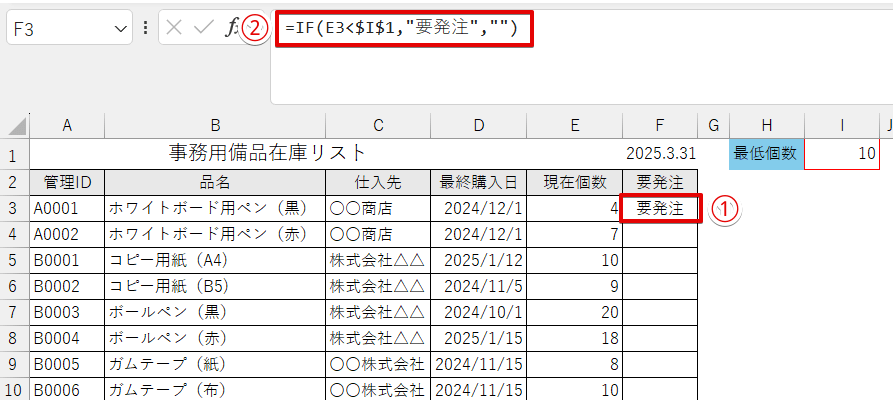Select row 3 header

point(15,209)
